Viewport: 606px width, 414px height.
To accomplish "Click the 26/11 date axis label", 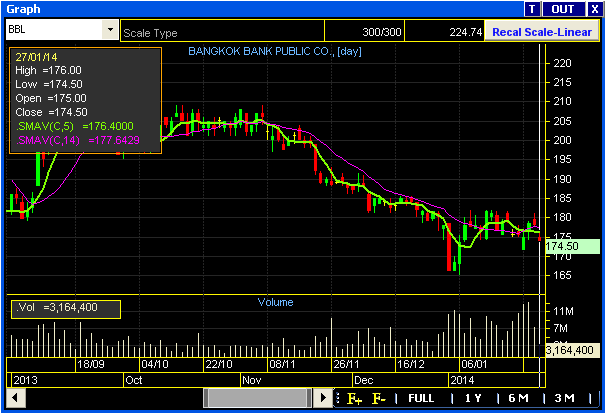I will pyautogui.click(x=347, y=364).
